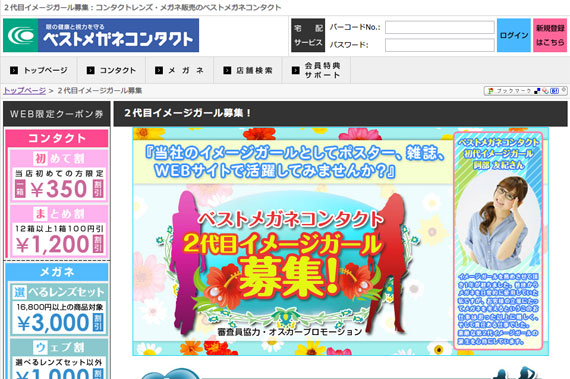Screen dimensions: 570x379
Task: Click the diamond icon at bookmark bar end
Action: [x=564, y=89]
